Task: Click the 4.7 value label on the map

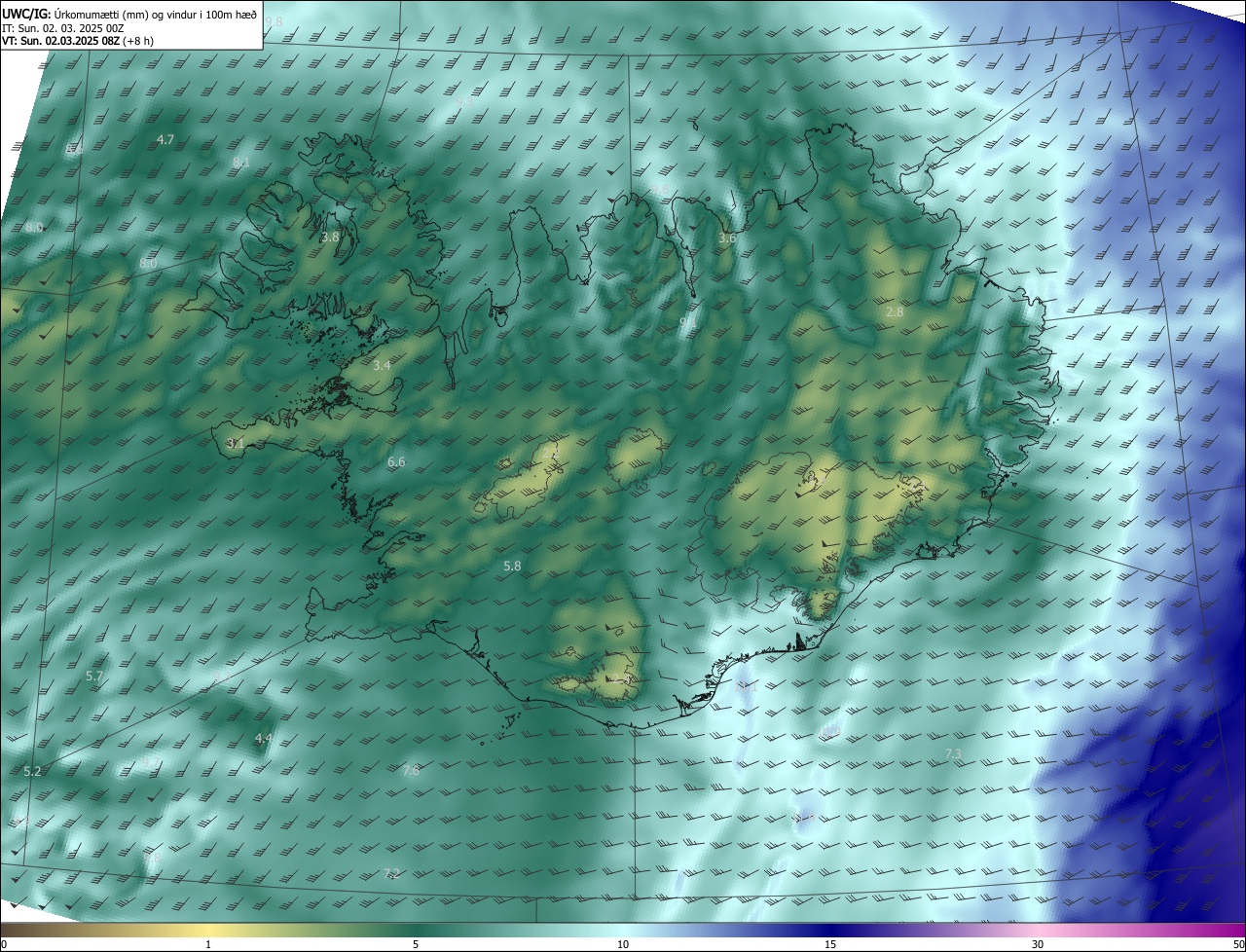Action: (x=165, y=140)
